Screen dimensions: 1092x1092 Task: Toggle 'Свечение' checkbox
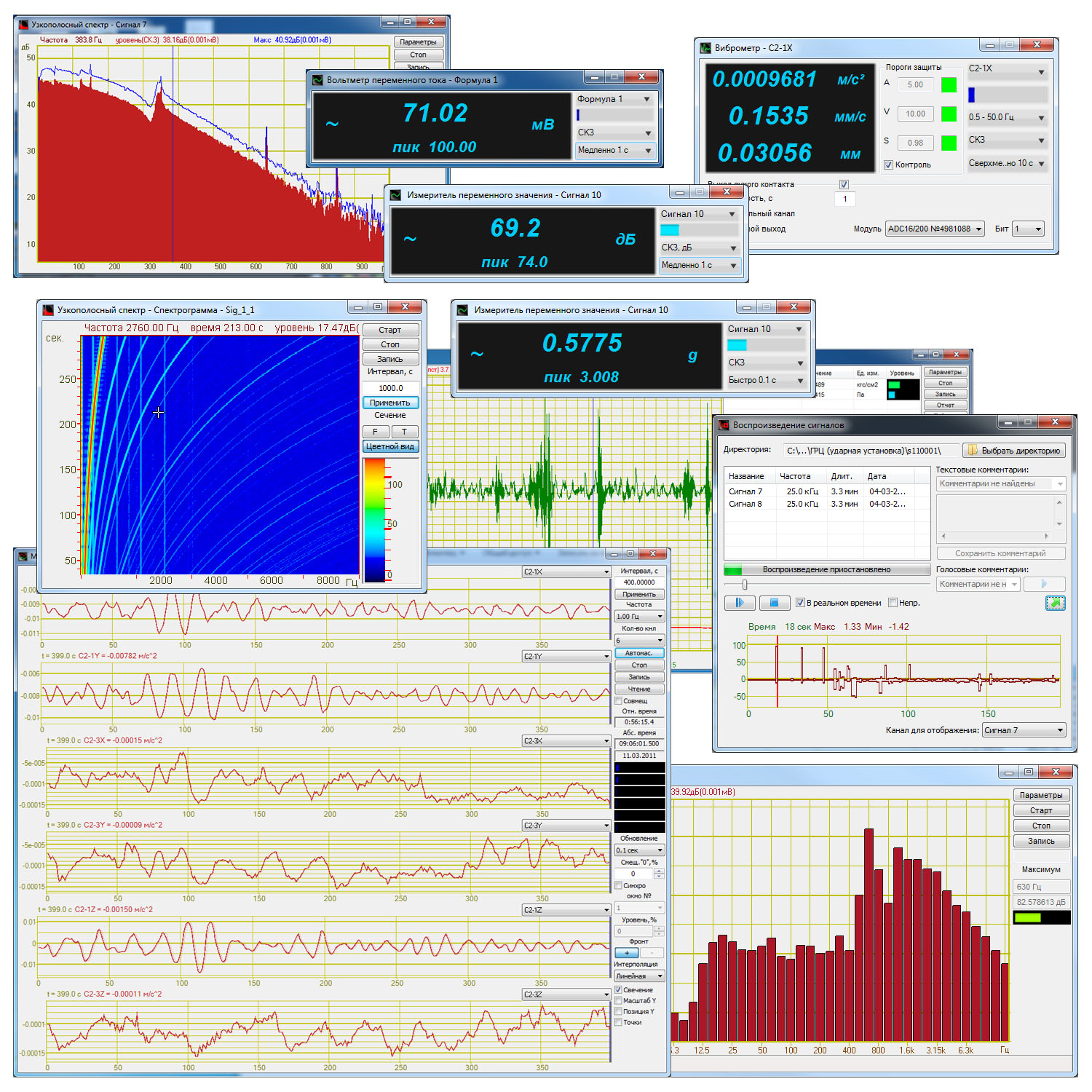[x=618, y=990]
